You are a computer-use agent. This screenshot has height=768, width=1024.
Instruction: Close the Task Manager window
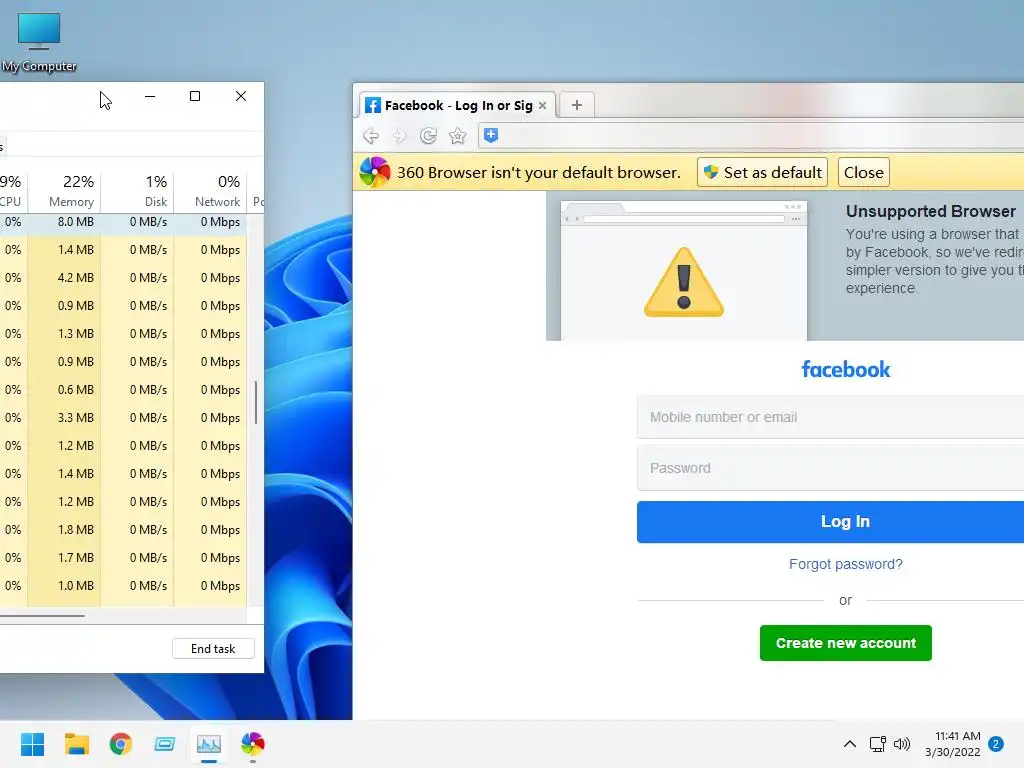[x=241, y=97]
